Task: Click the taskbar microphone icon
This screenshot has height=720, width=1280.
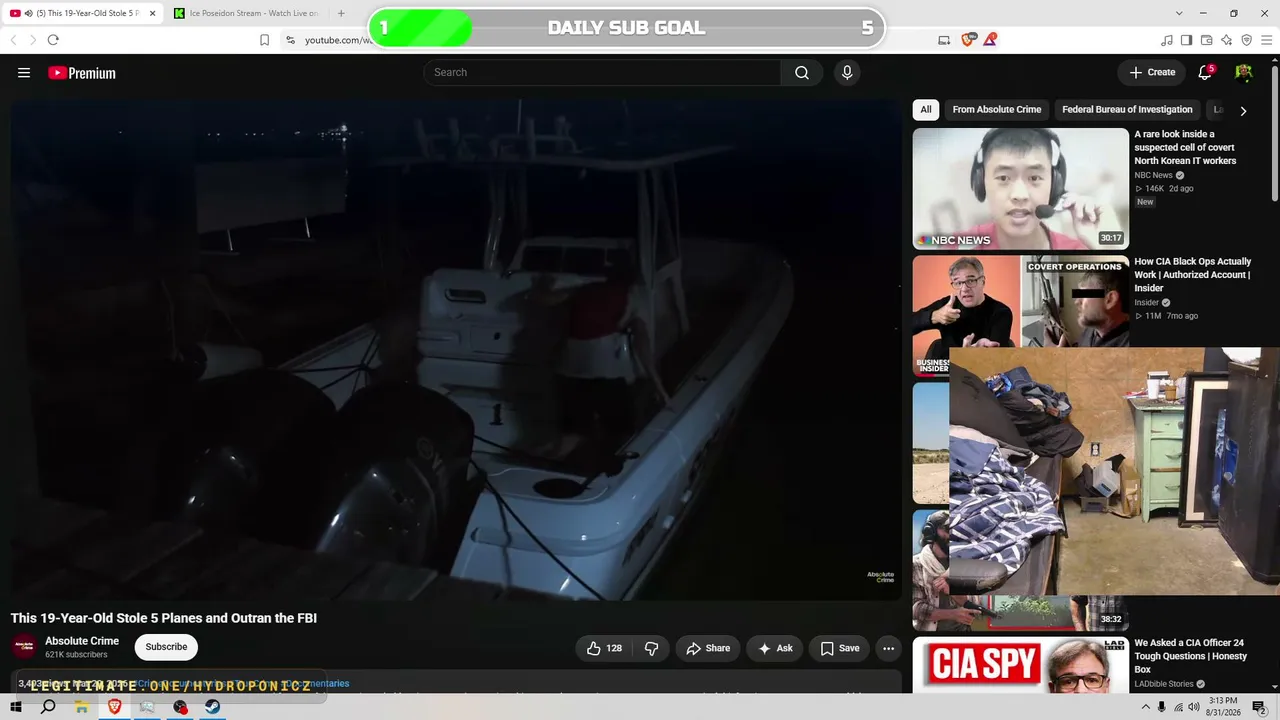Action: [x=1161, y=707]
